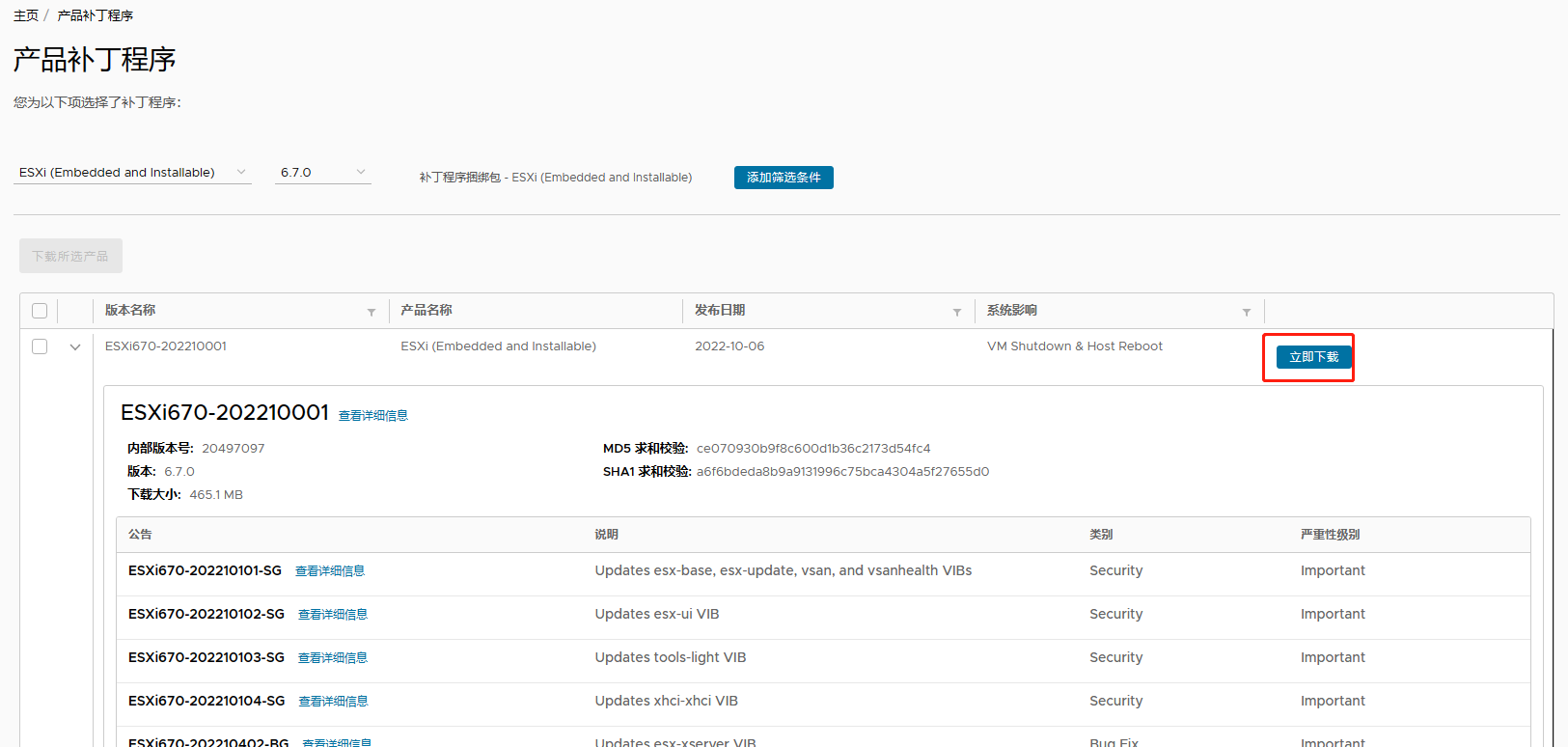Open 查看详细信息 for ESXi670-202210104-SG
Viewport: 1568px width, 747px height.
click(x=334, y=702)
